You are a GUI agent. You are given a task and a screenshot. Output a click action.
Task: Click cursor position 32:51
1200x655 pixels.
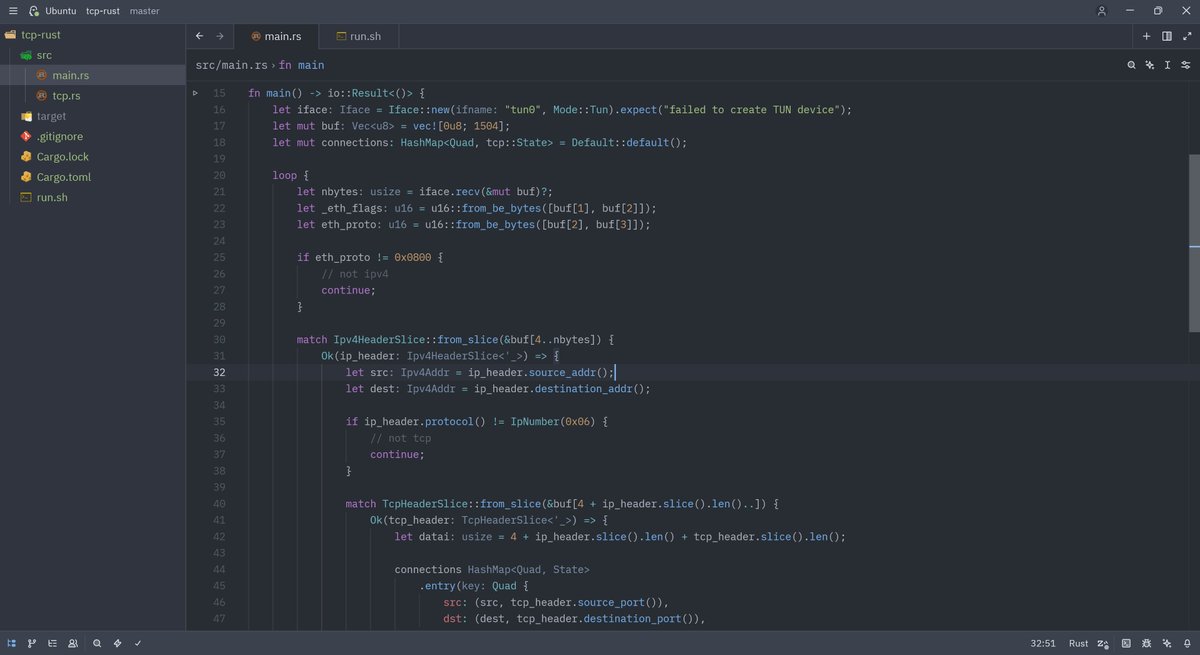click(1043, 643)
